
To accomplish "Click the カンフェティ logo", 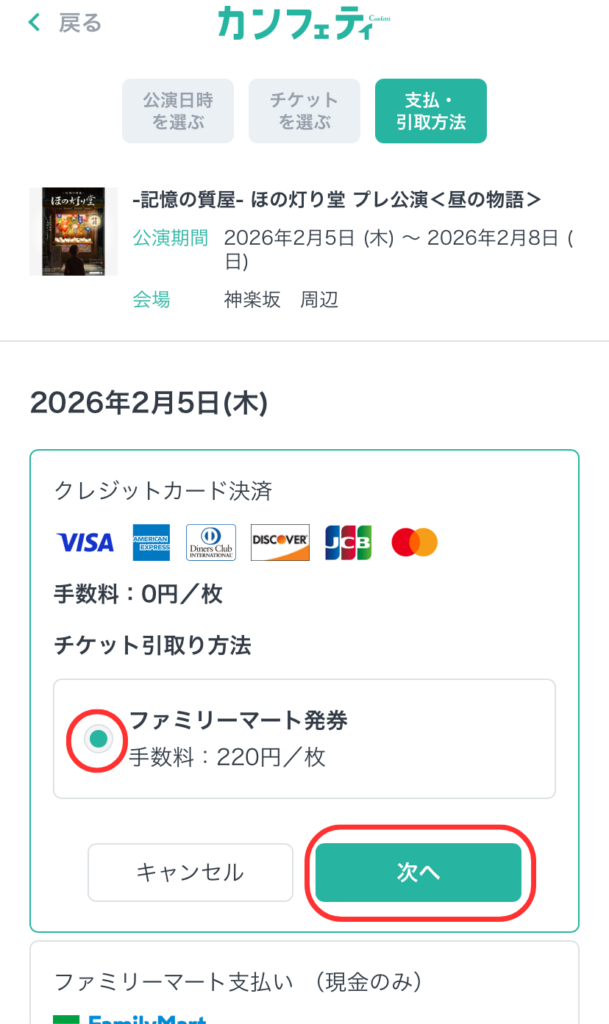I will click(x=302, y=22).
